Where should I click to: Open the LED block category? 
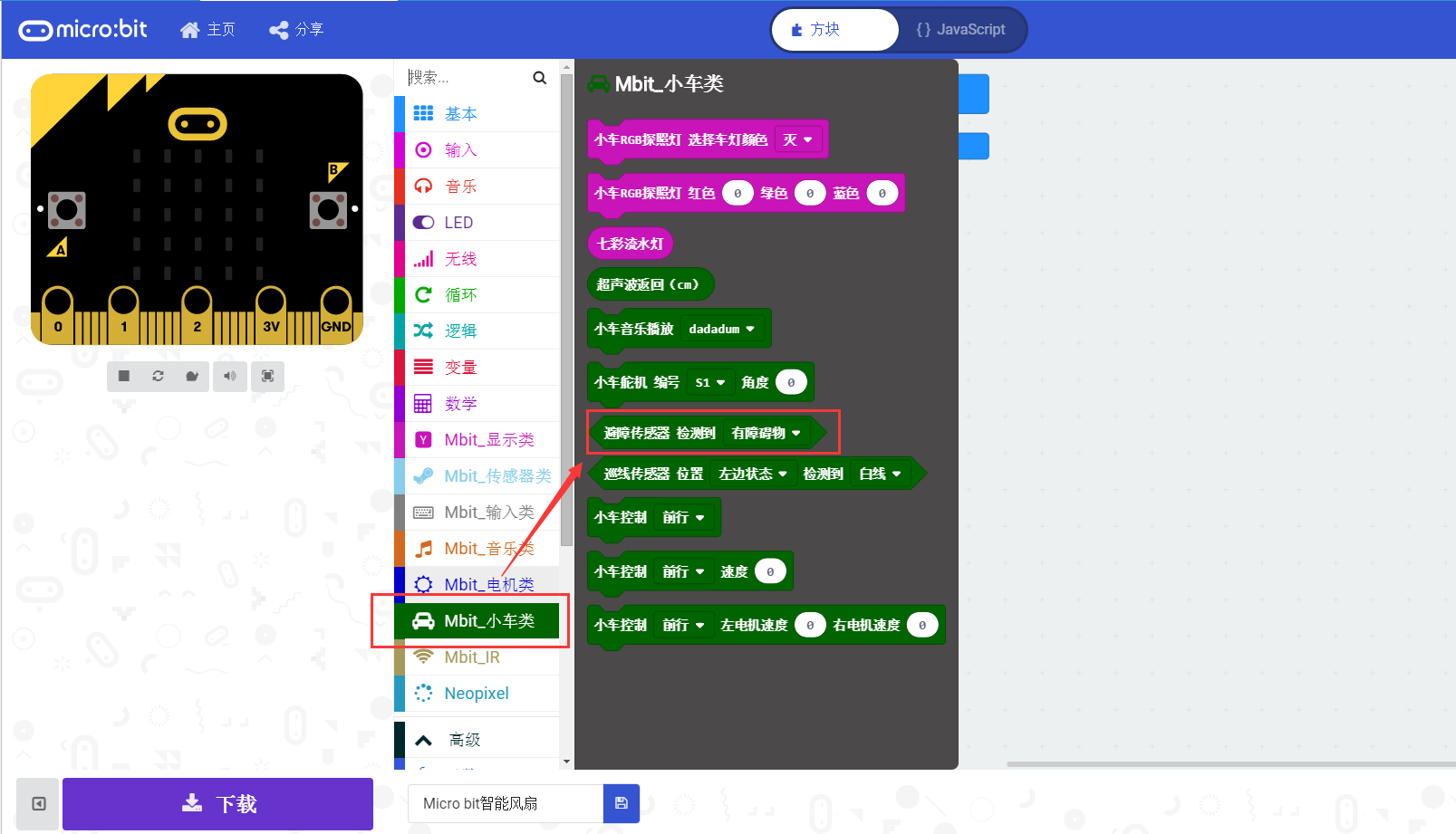coord(477,223)
